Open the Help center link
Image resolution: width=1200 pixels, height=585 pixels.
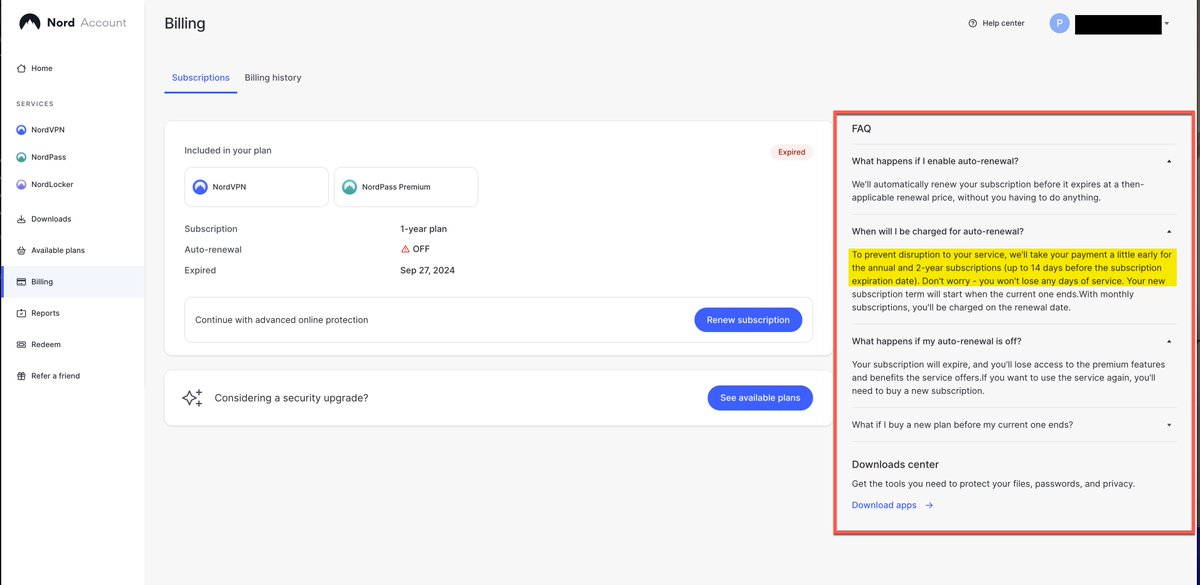(x=996, y=23)
